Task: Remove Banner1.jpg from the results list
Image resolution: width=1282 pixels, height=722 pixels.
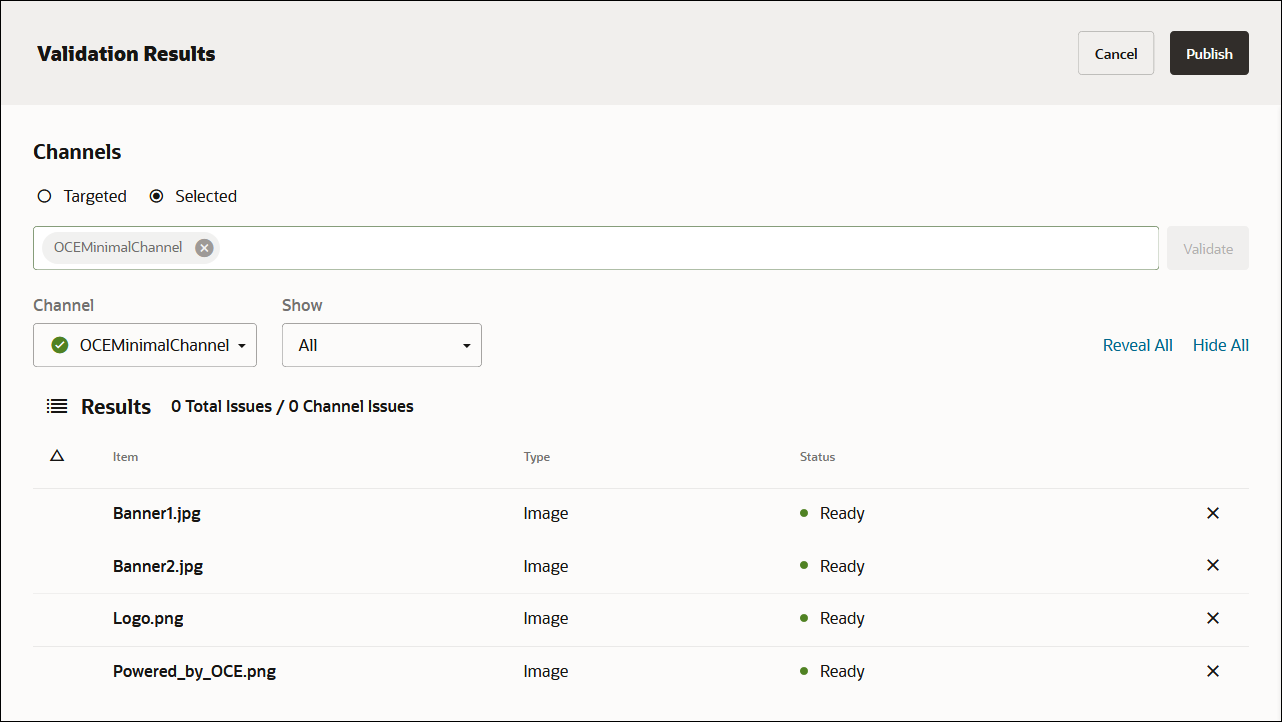Action: [1213, 513]
